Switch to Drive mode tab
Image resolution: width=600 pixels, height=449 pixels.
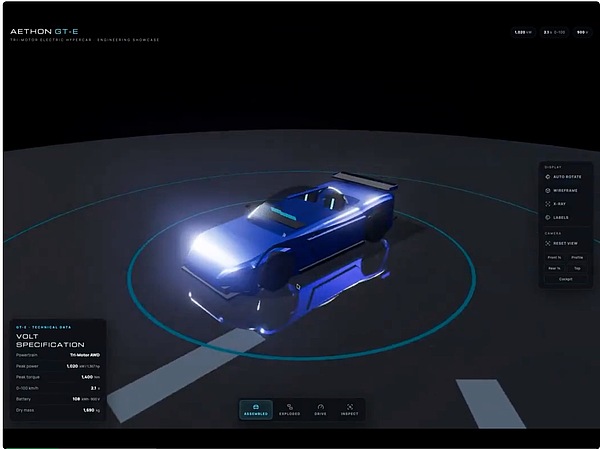tap(321, 410)
